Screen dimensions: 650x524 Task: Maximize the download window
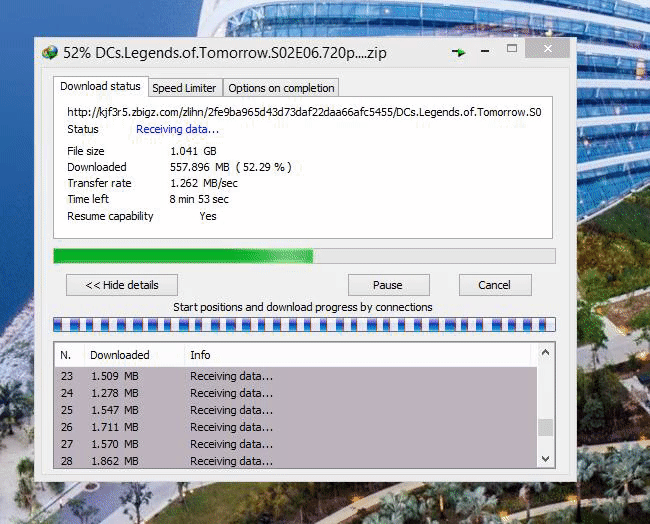(512, 49)
